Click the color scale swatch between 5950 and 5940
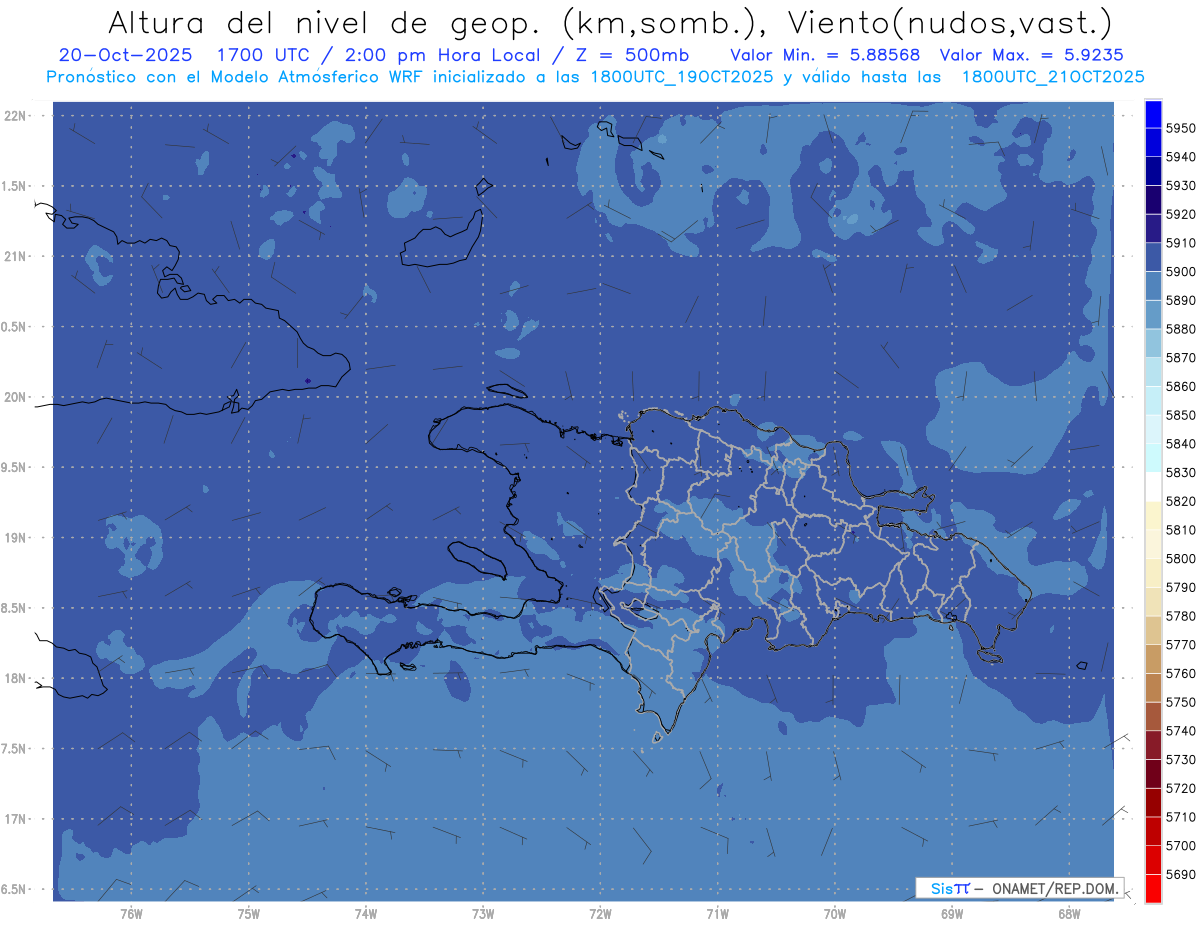The image size is (1200, 927). 1153,143
